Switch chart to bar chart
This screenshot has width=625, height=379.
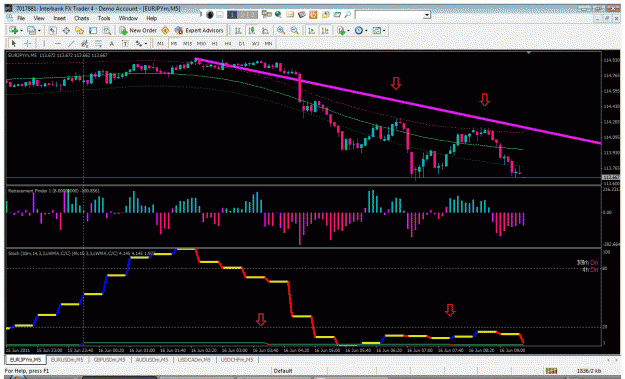tap(238, 30)
